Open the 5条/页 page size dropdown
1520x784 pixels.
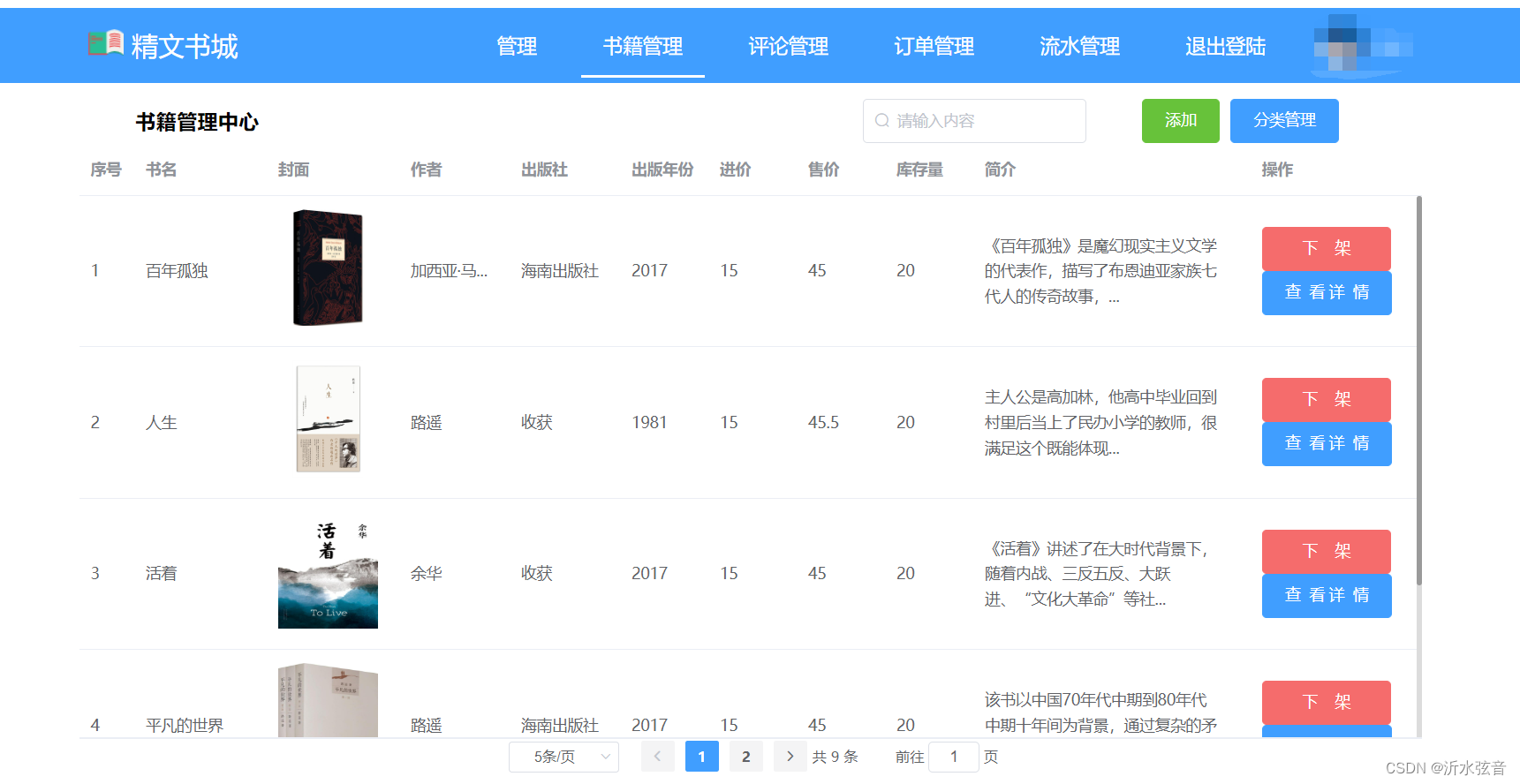coord(563,757)
